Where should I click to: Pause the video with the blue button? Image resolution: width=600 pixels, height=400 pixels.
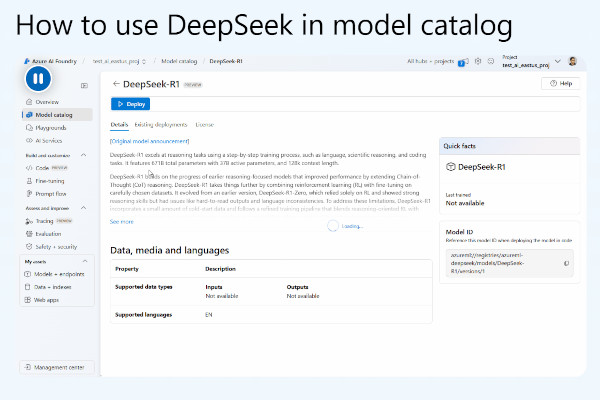click(x=37, y=78)
